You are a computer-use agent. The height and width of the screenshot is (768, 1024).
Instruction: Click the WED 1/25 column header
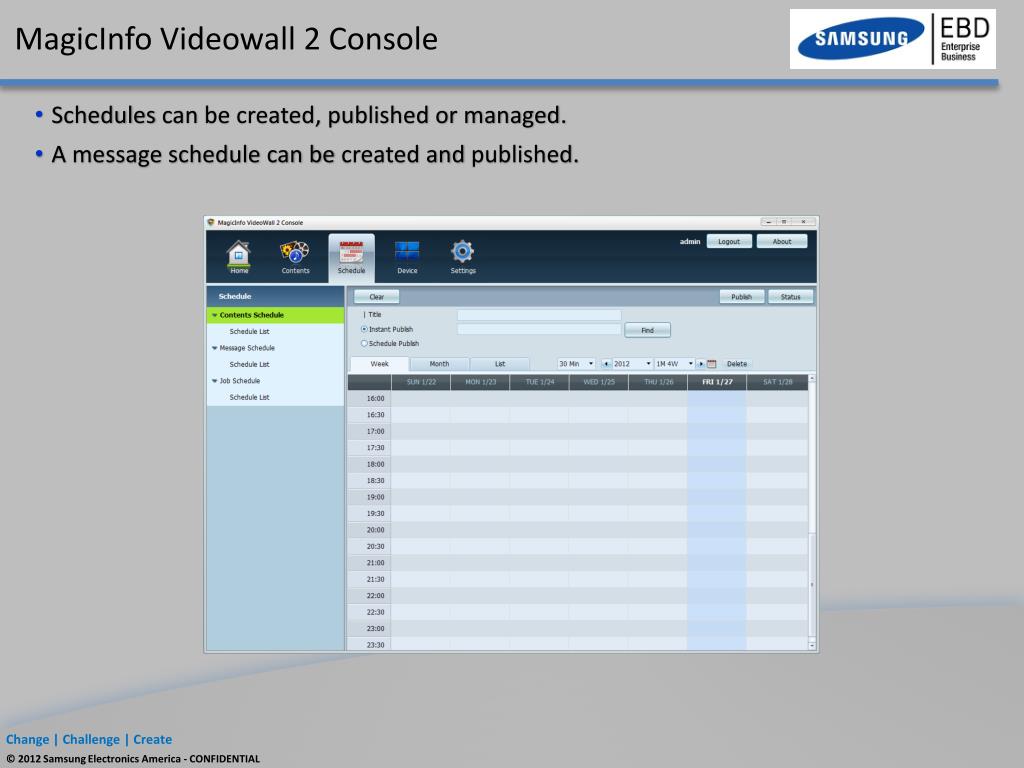click(599, 382)
